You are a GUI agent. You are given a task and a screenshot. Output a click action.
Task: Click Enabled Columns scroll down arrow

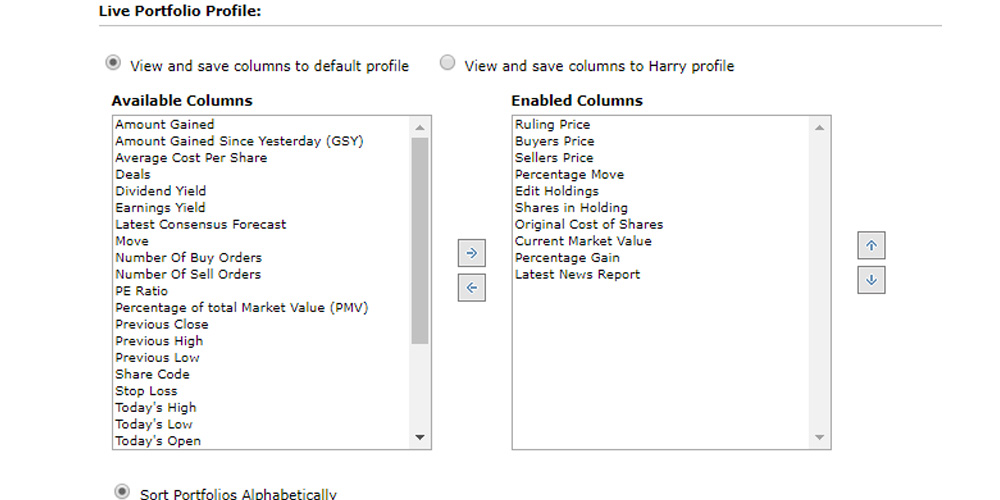(820, 438)
